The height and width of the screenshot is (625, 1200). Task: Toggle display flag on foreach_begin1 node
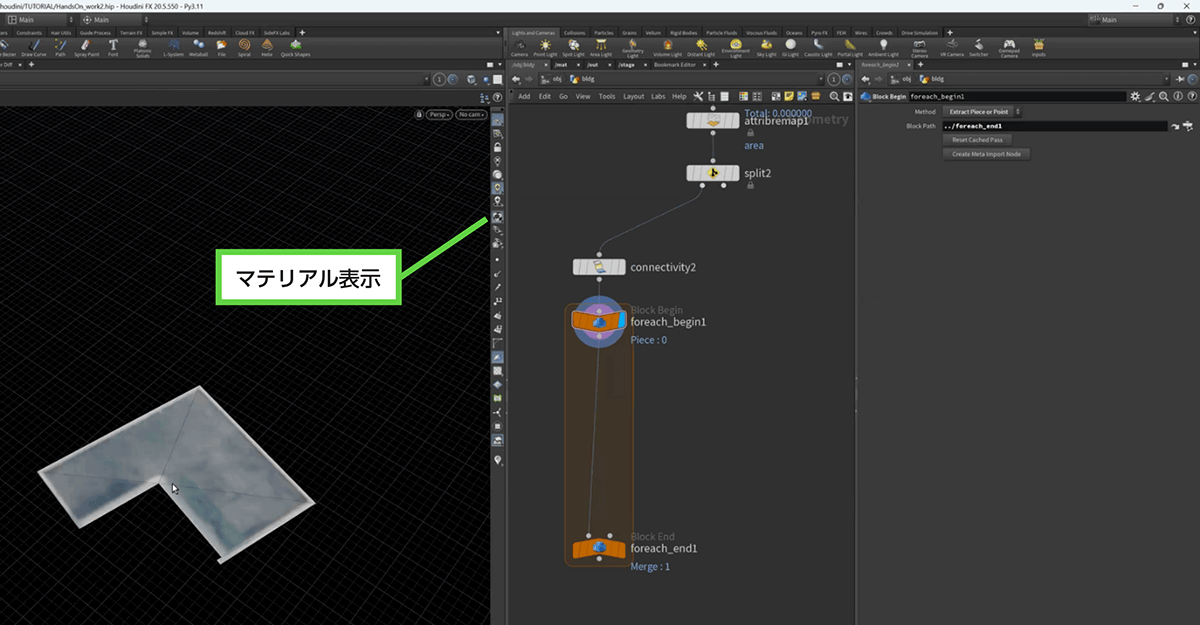(x=622, y=321)
